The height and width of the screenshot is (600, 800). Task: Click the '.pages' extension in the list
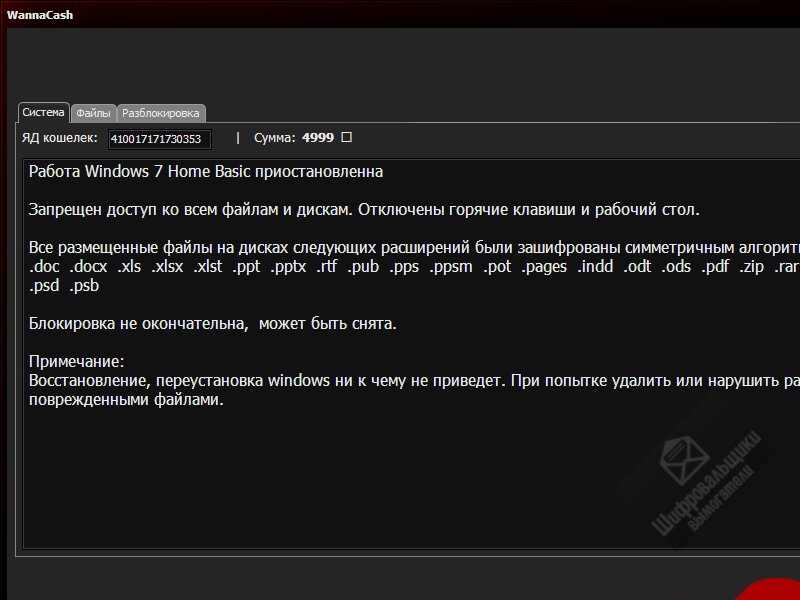click(544, 267)
